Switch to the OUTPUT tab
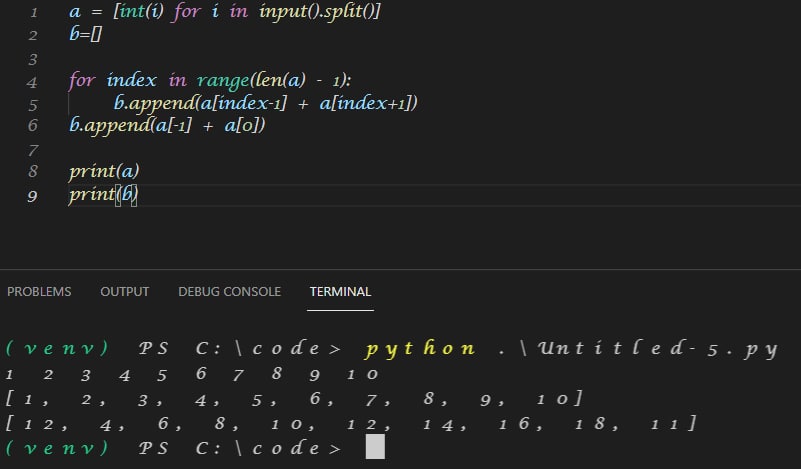The height and width of the screenshot is (469, 801). point(125,292)
